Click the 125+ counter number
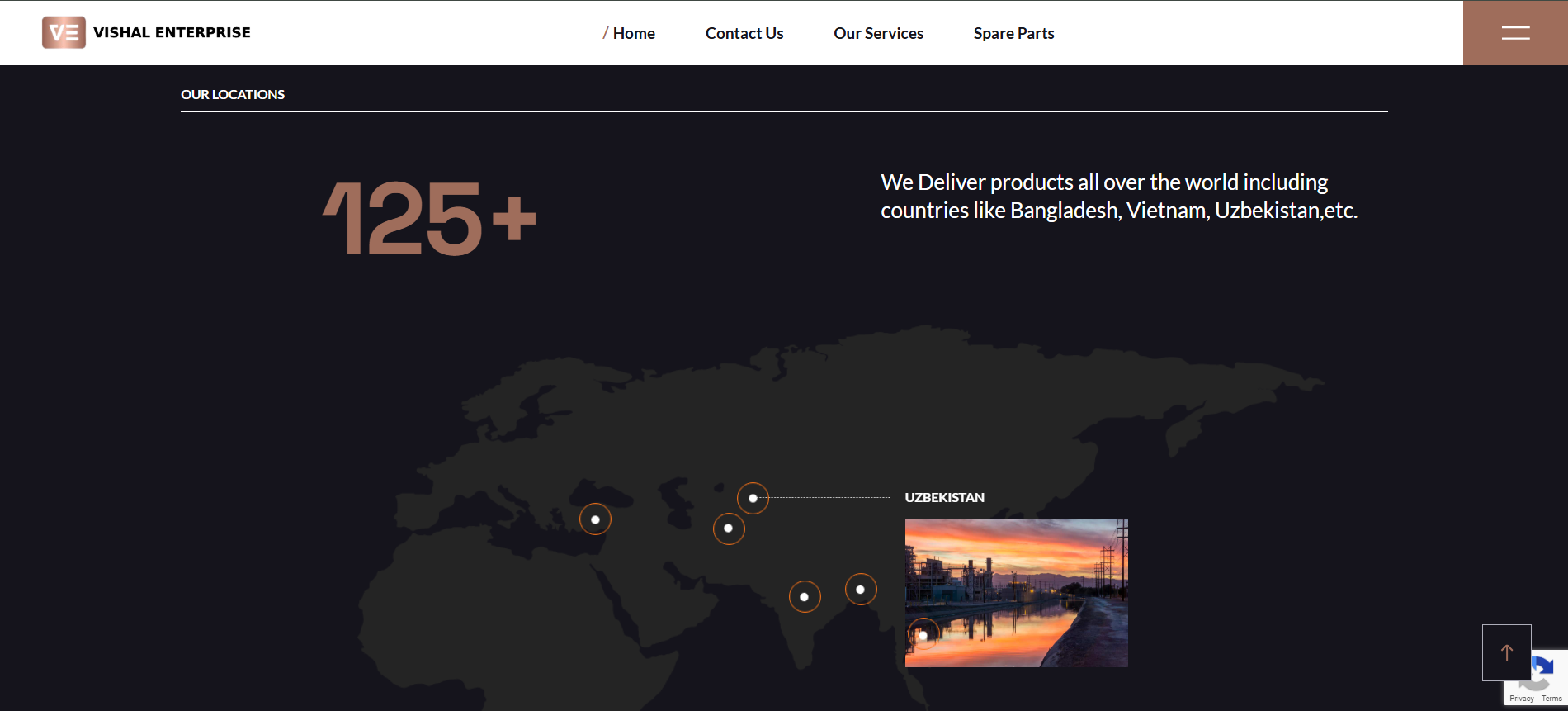 429,219
